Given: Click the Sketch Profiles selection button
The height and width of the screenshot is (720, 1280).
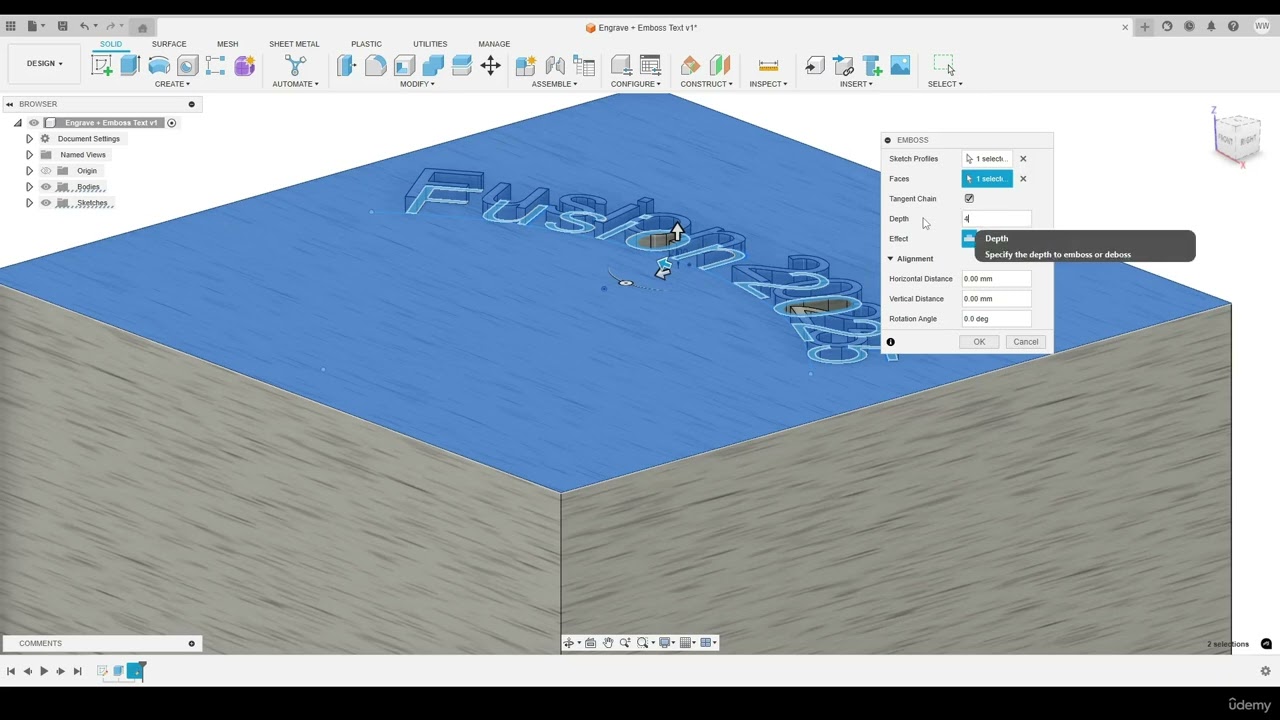Looking at the screenshot, I should [x=987, y=159].
